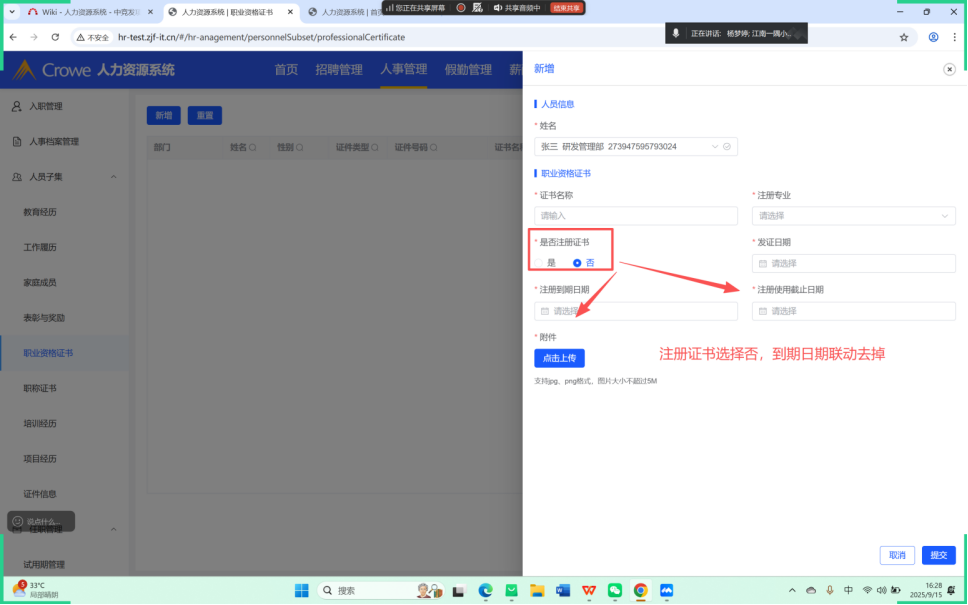Show hidden system tray icons
This screenshot has height=605, width=968.
pyautogui.click(x=792, y=591)
